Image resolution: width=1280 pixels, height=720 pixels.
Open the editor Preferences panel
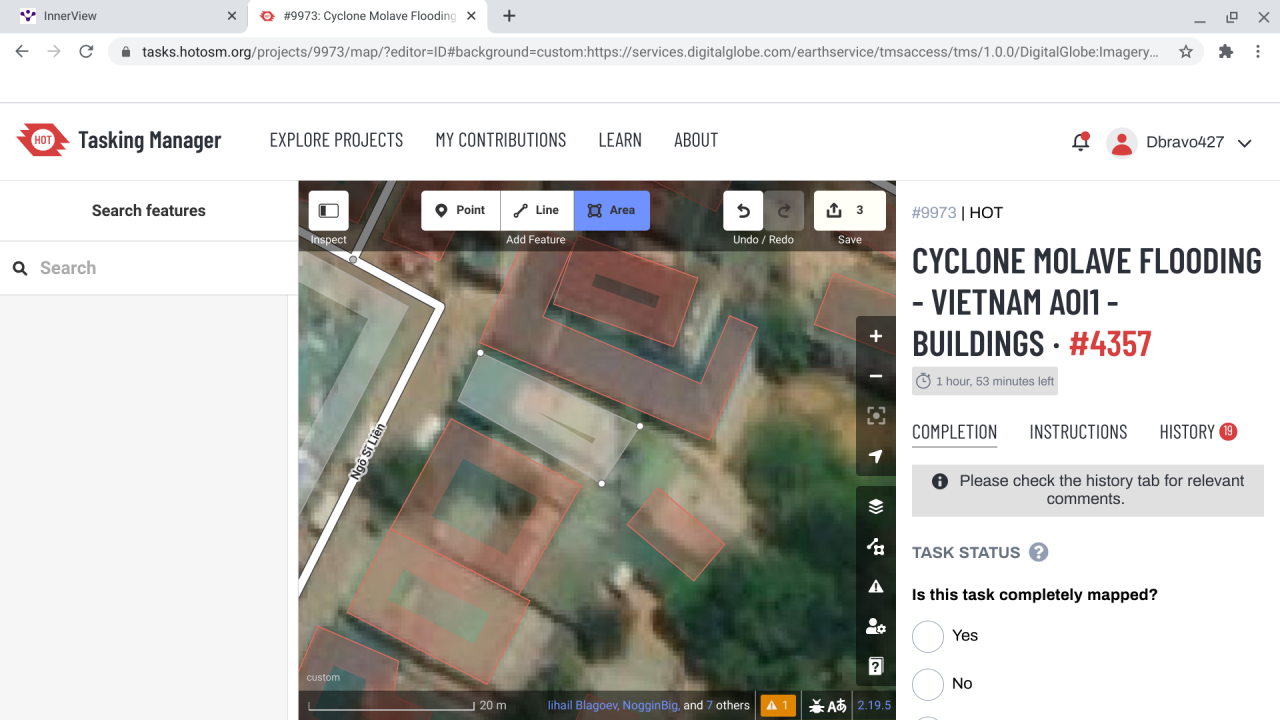click(x=876, y=626)
